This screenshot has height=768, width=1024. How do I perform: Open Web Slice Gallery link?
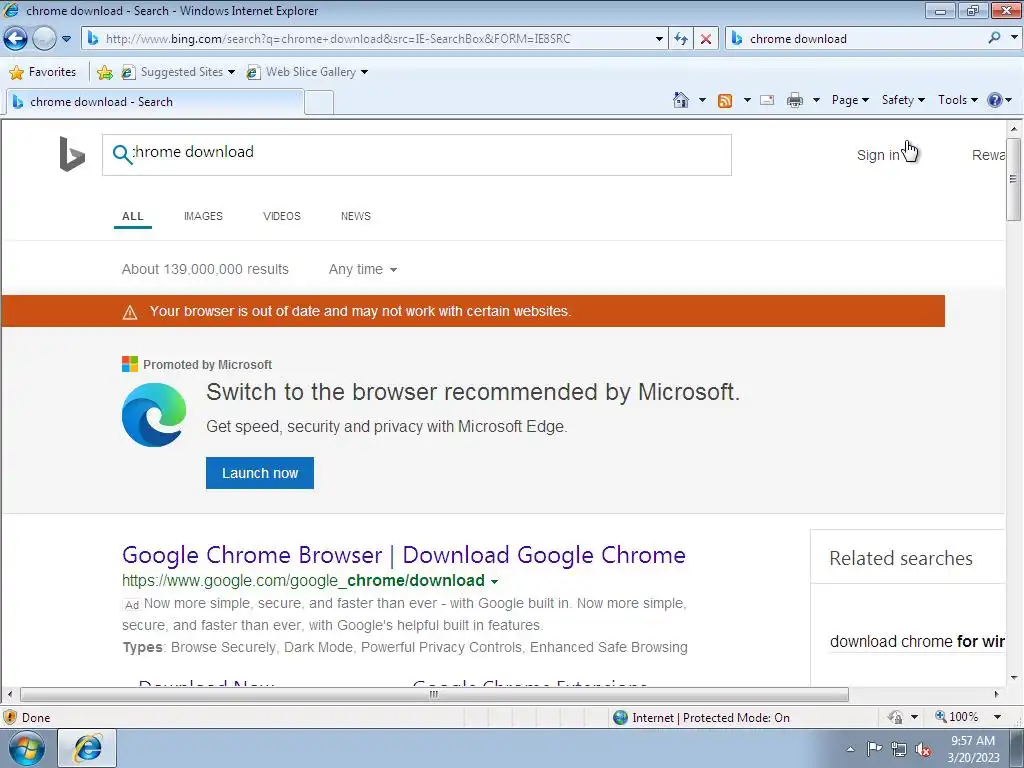click(x=307, y=72)
